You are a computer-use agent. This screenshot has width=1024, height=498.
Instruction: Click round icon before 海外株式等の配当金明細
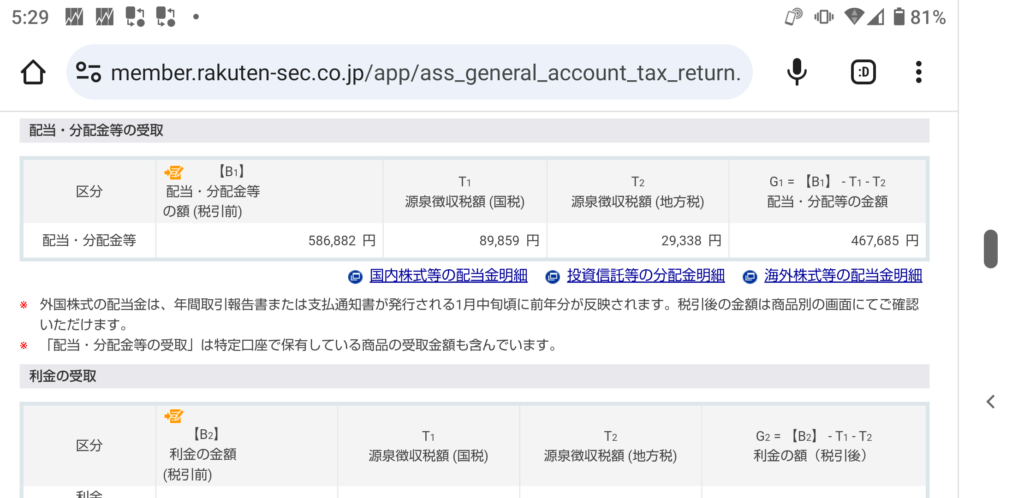click(x=748, y=276)
